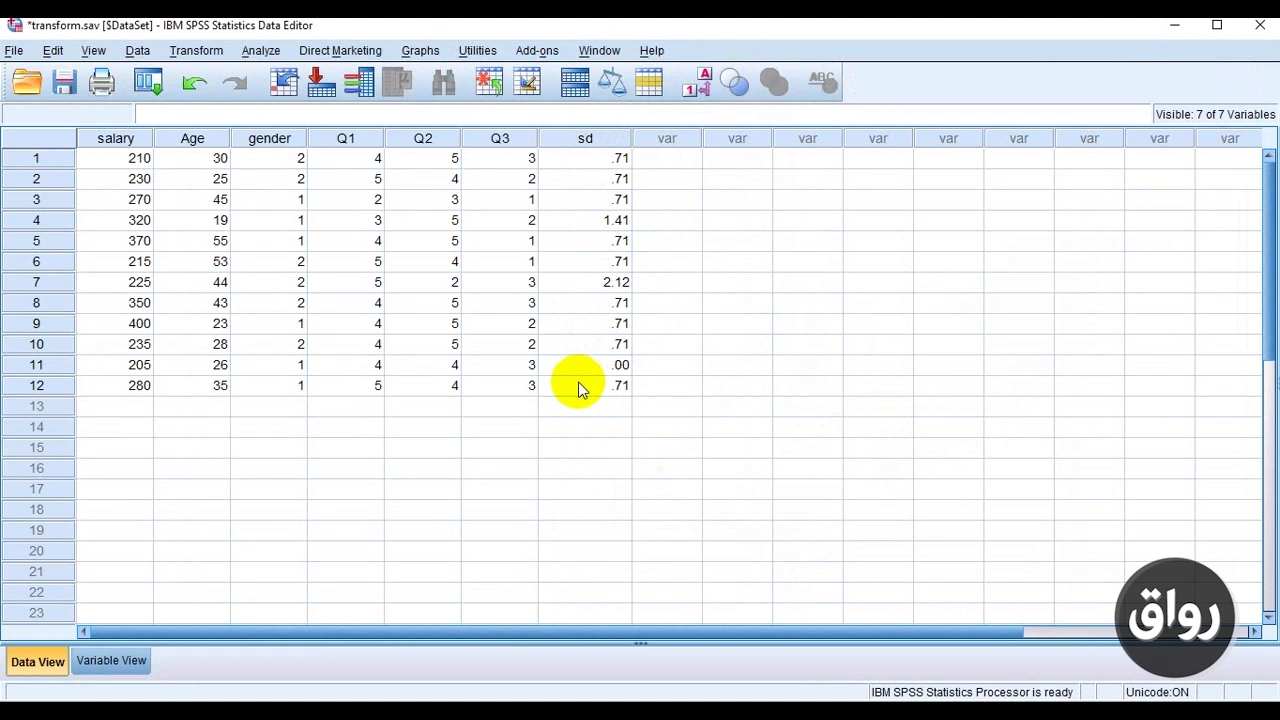This screenshot has height=720, width=1280.
Task: Select the Q2 column header
Action: pyautogui.click(x=423, y=139)
